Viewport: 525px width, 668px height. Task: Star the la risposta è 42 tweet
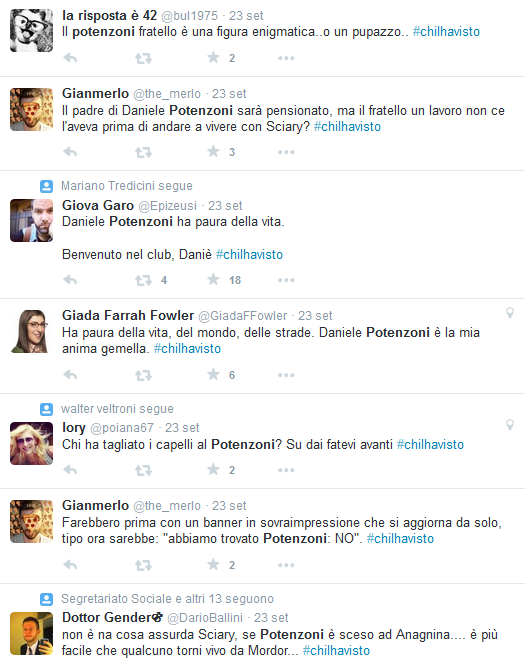(213, 58)
